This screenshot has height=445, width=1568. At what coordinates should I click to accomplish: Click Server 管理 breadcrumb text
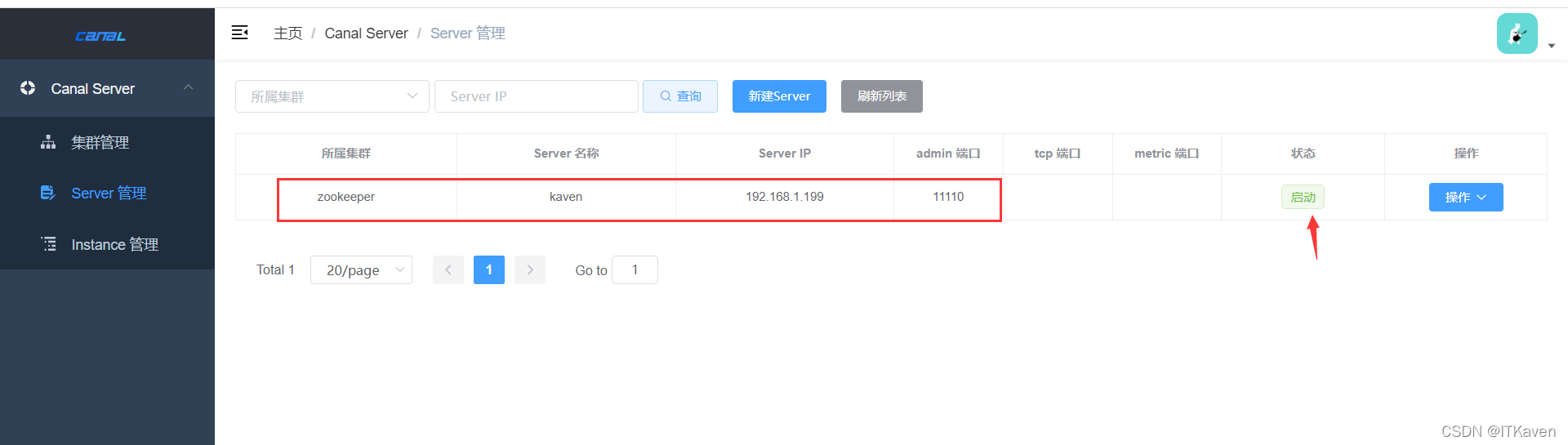(468, 33)
